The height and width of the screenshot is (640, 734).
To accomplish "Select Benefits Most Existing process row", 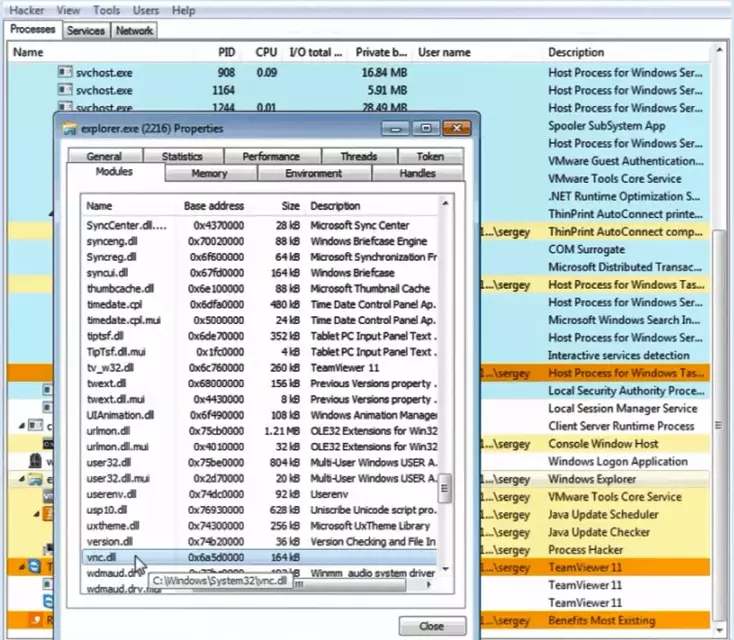I will (602, 621).
